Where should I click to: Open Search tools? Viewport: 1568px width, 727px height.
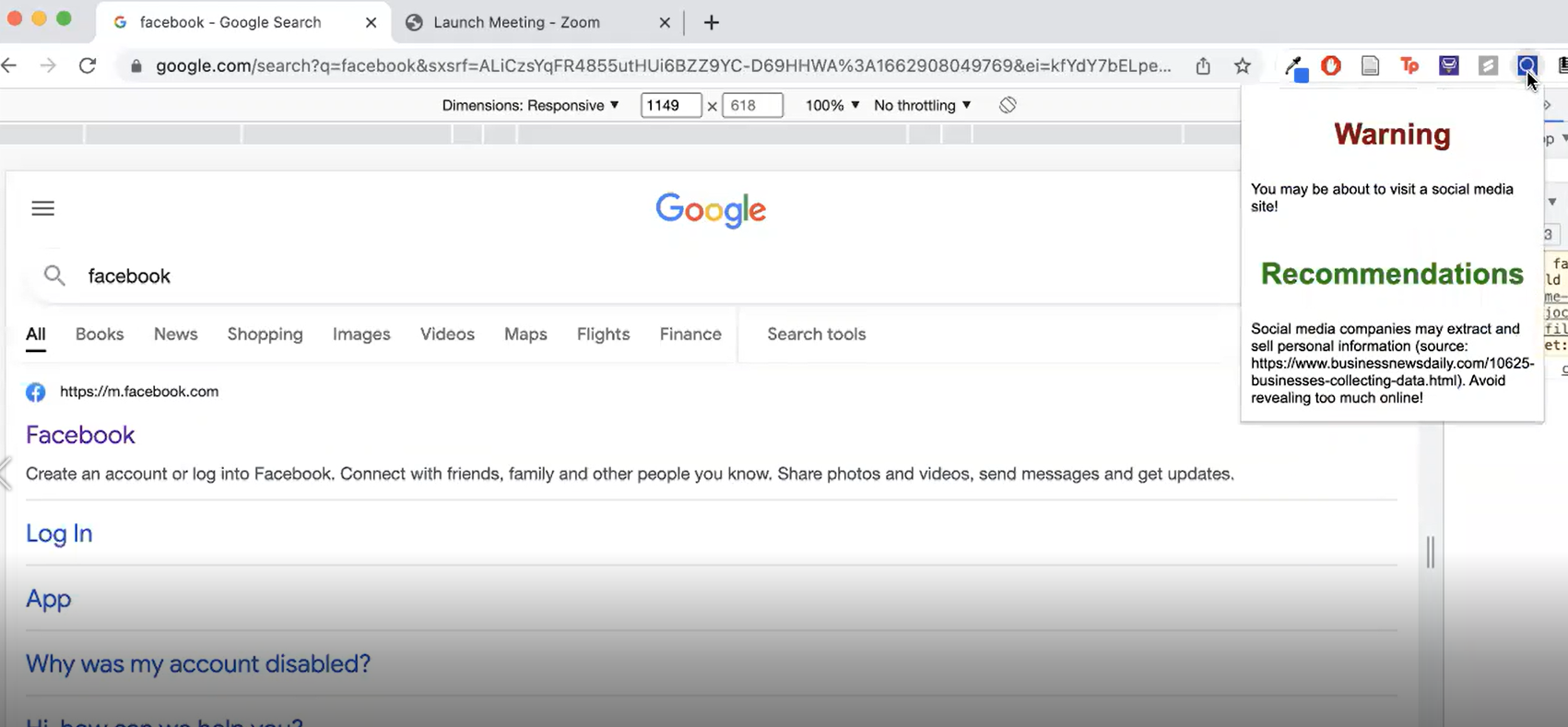(x=817, y=334)
